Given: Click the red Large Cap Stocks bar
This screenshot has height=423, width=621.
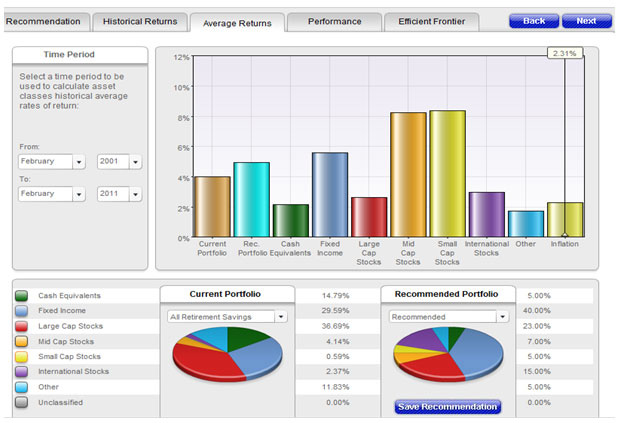Looking at the screenshot, I should tap(369, 217).
